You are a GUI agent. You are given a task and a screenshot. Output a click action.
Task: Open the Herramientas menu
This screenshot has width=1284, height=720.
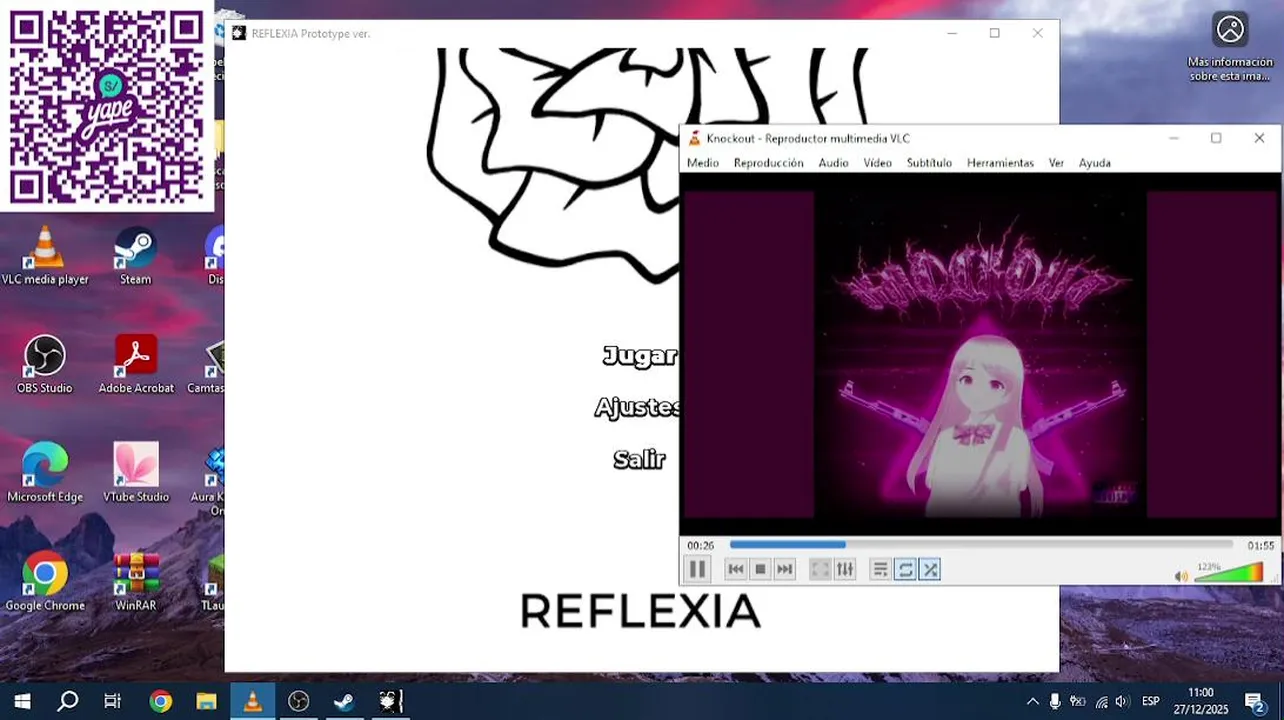pos(1000,163)
